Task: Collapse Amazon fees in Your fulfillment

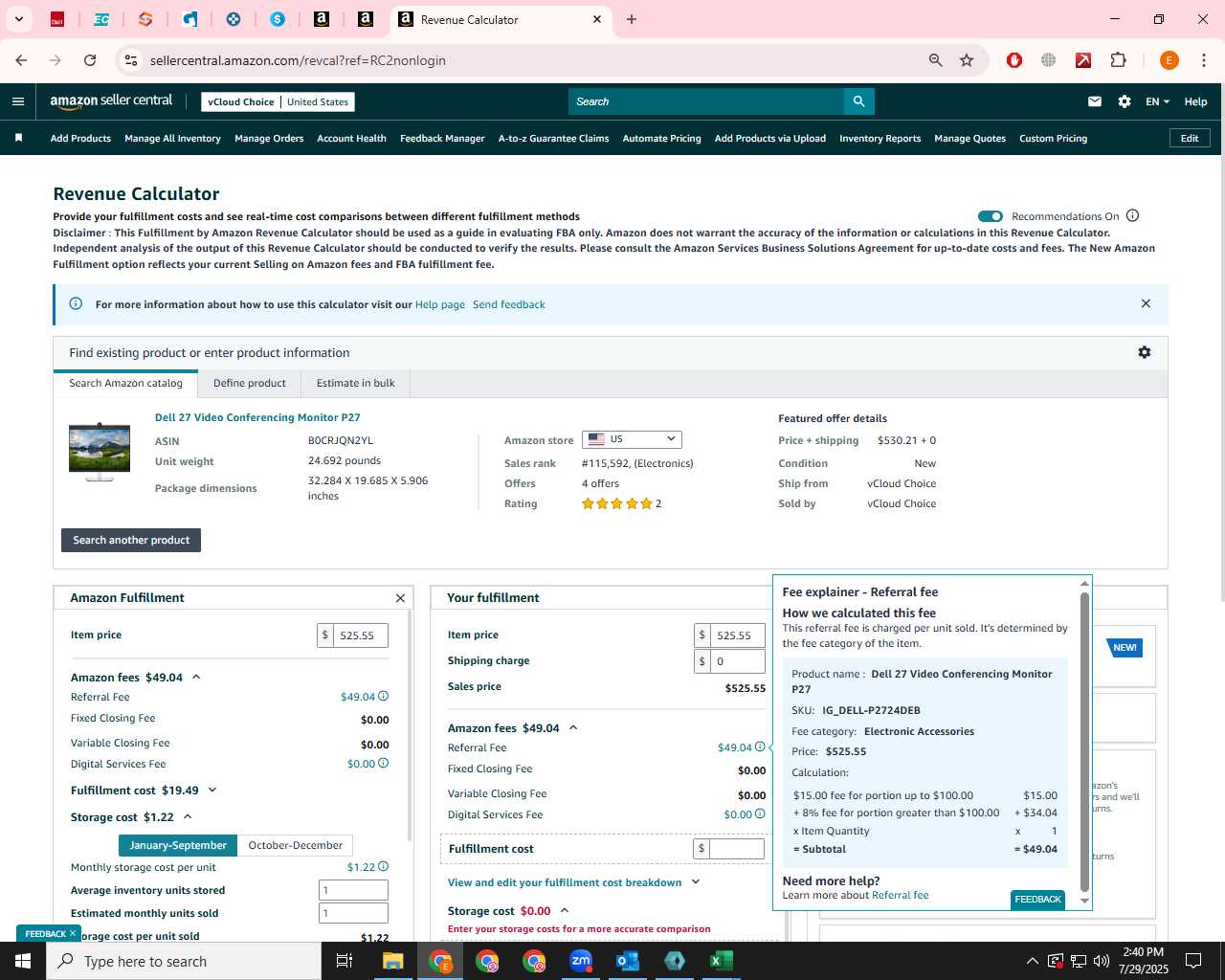Action: coord(573,727)
